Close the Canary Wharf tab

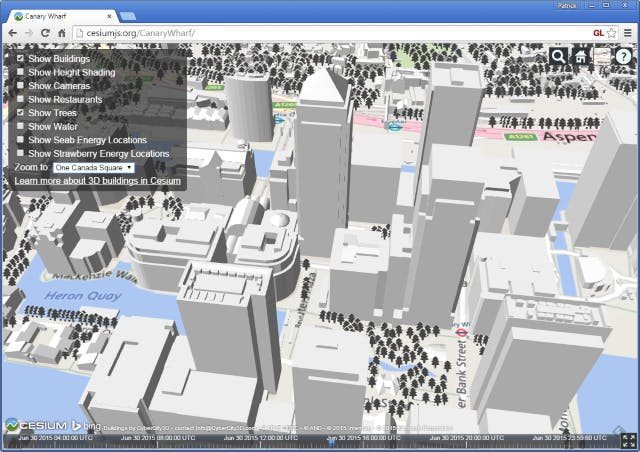point(109,16)
